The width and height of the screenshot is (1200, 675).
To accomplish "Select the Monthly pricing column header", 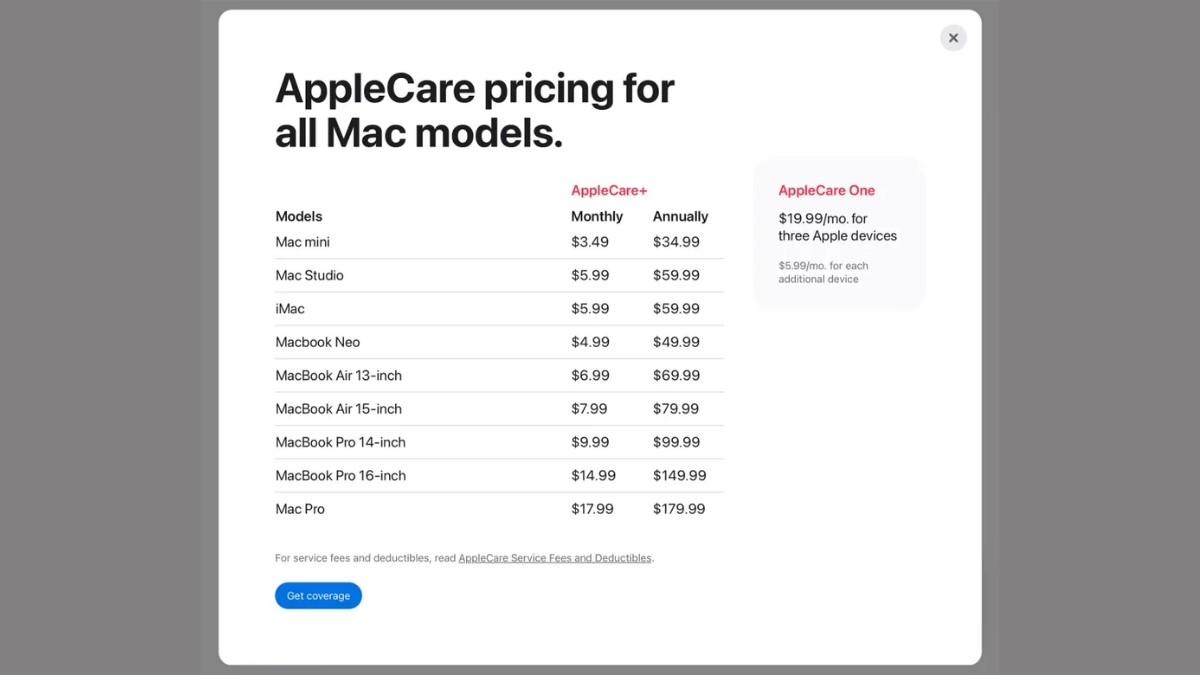I will pyautogui.click(x=596, y=216).
